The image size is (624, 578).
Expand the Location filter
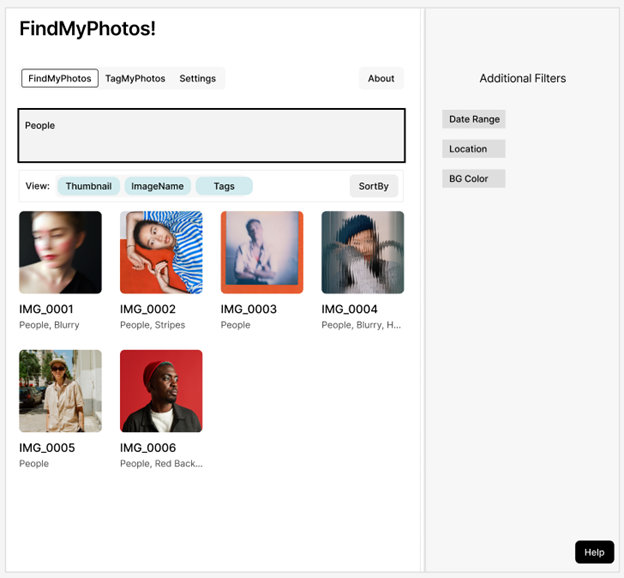pos(474,149)
